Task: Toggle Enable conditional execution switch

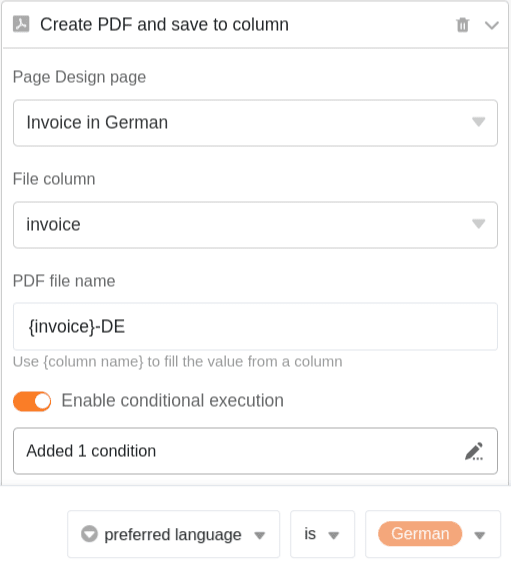Action: pos(32,401)
